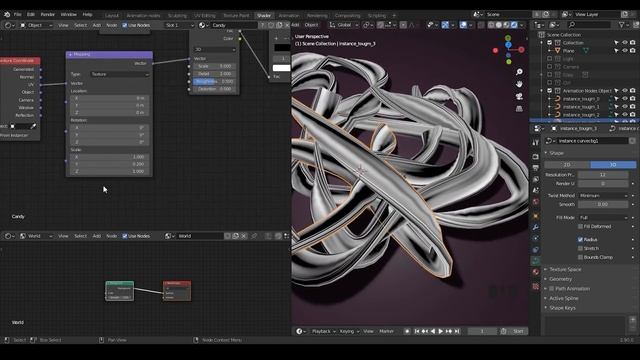Select rendered viewport shading mode icon
This screenshot has width=640, height=360.
coord(514,25)
